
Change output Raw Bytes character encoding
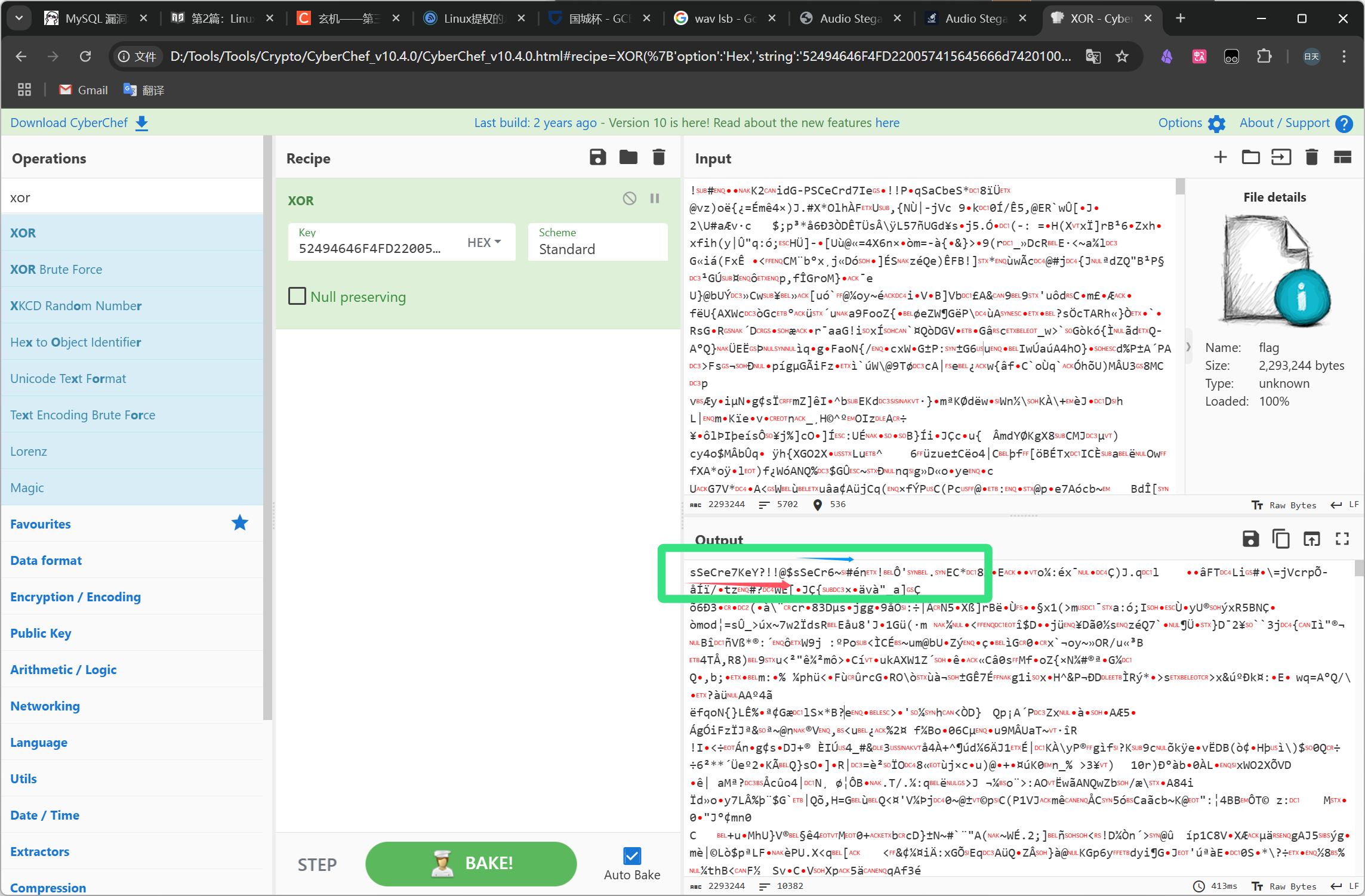coord(1284,886)
